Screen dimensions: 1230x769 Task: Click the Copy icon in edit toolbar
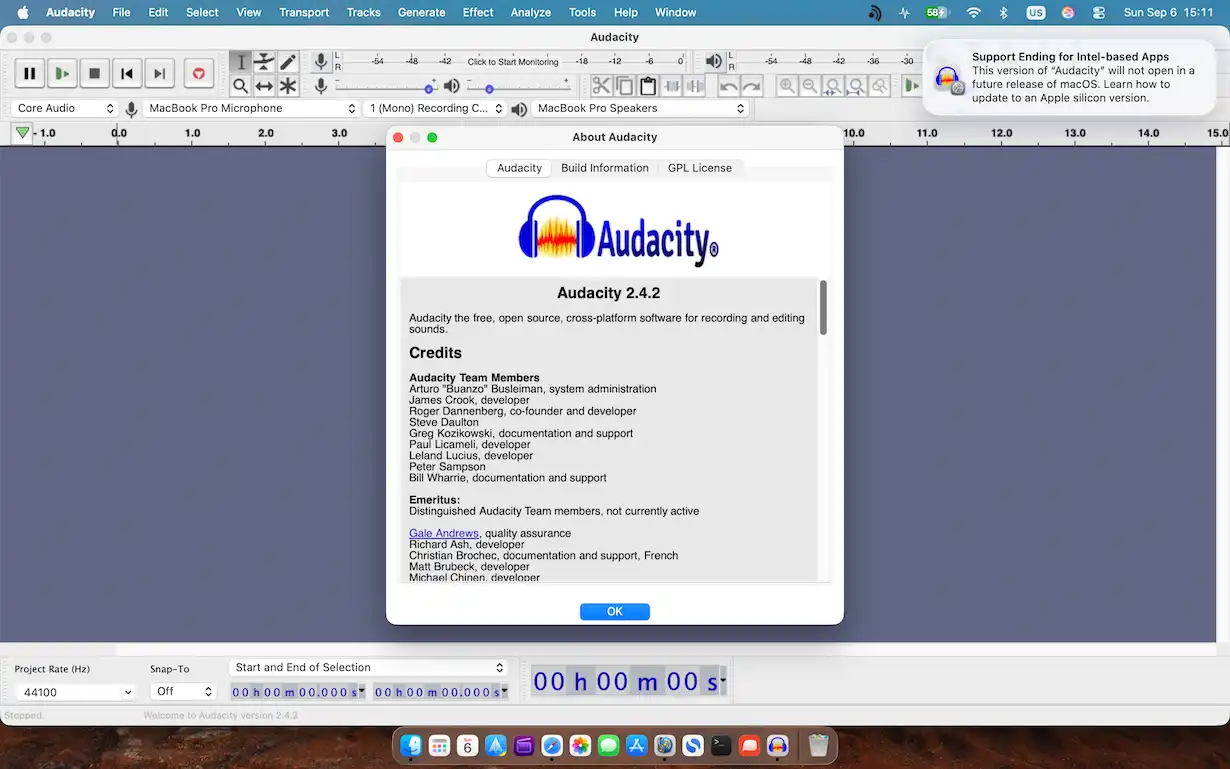(624, 86)
